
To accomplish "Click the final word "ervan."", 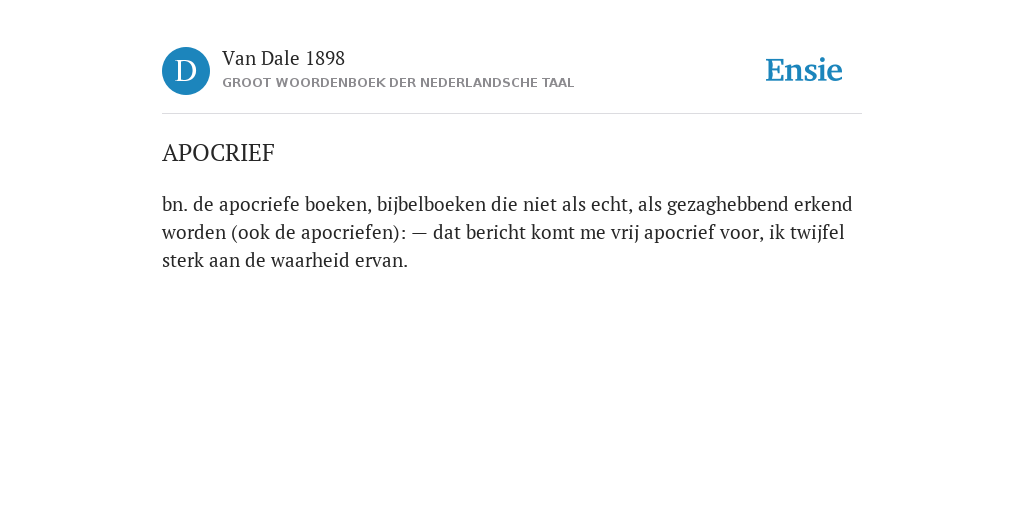I will 381,261.
